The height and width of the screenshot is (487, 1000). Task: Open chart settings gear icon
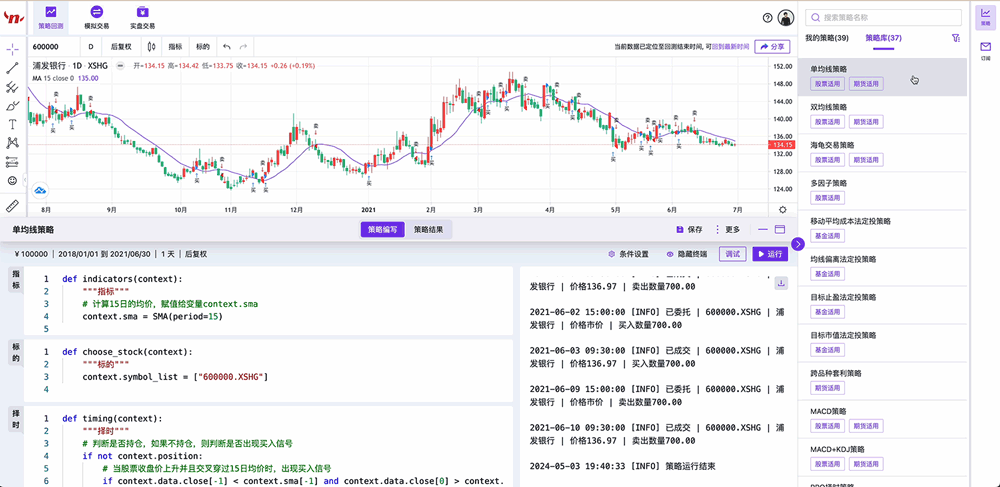pos(783,209)
